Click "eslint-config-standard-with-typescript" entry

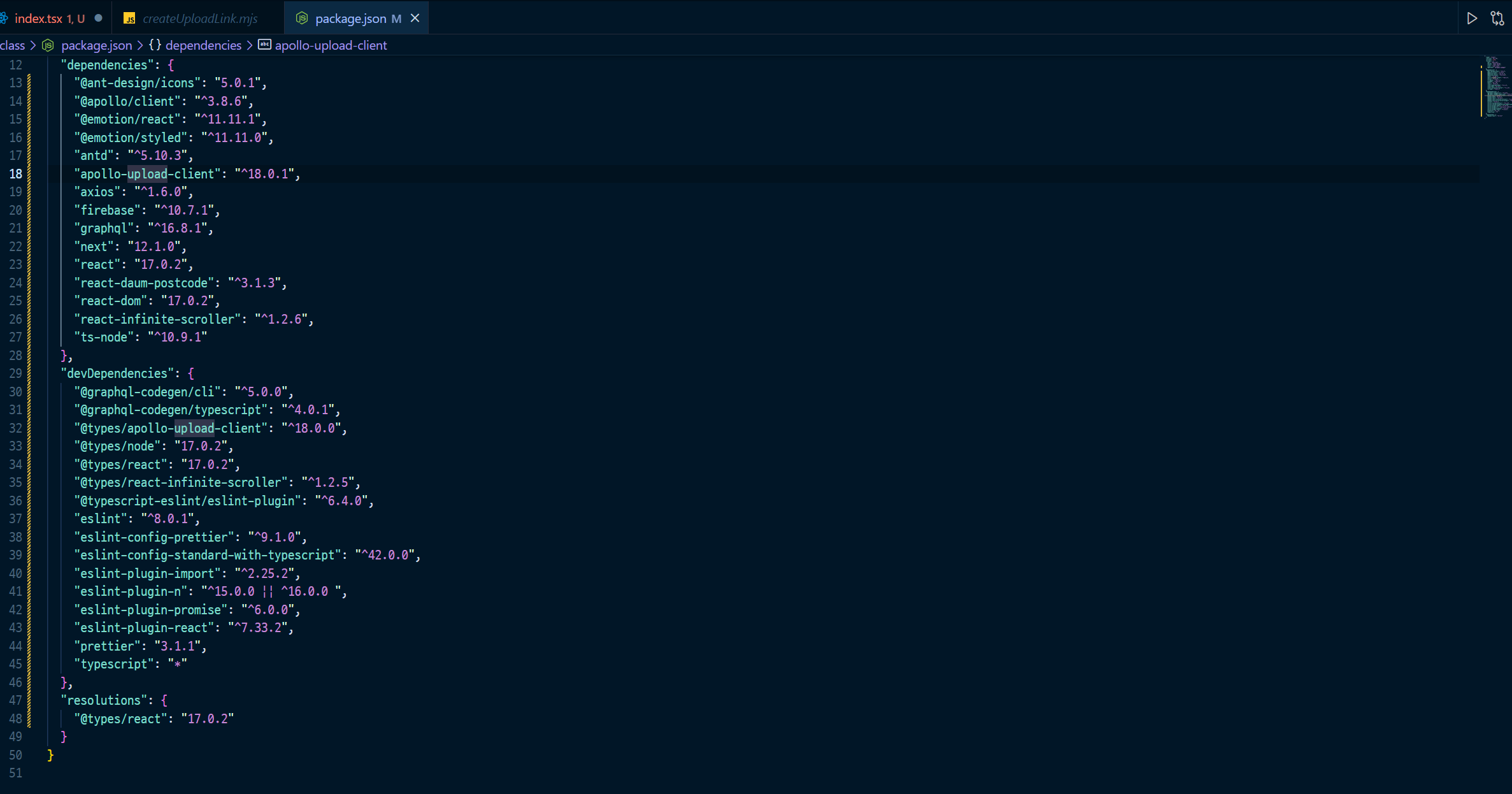point(208,555)
